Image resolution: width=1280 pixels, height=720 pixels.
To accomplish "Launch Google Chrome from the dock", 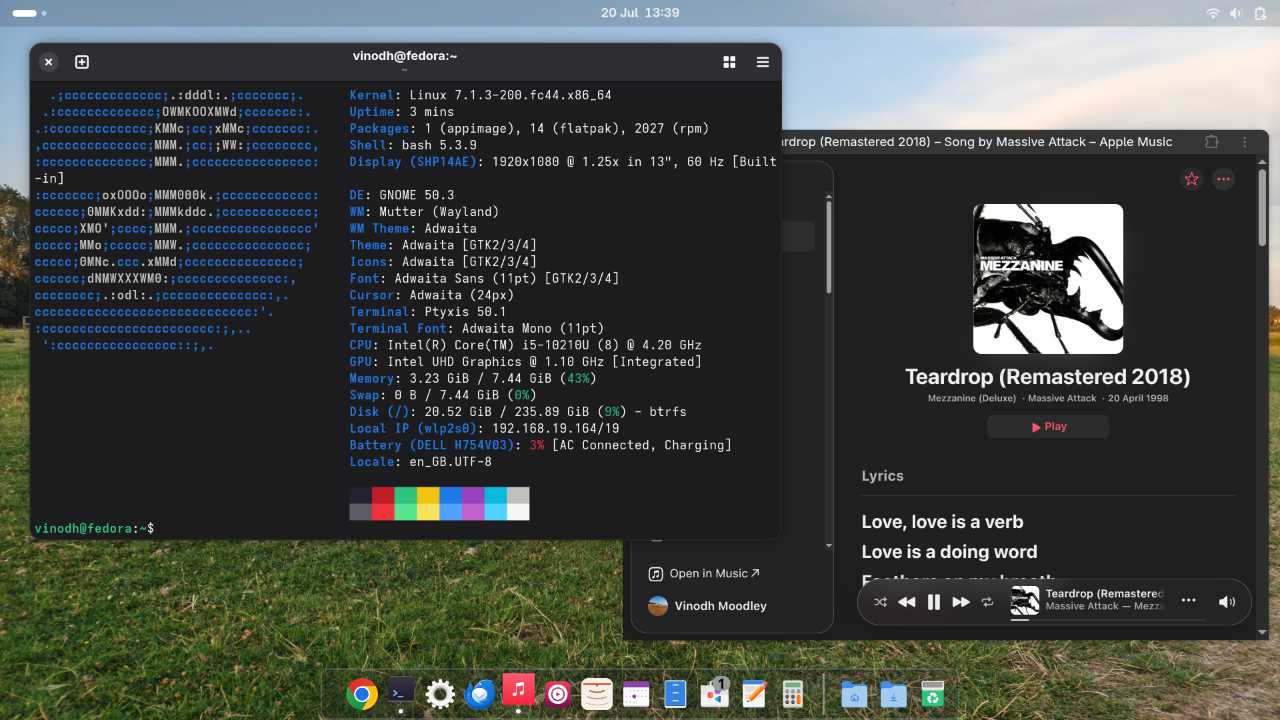I will [362, 693].
